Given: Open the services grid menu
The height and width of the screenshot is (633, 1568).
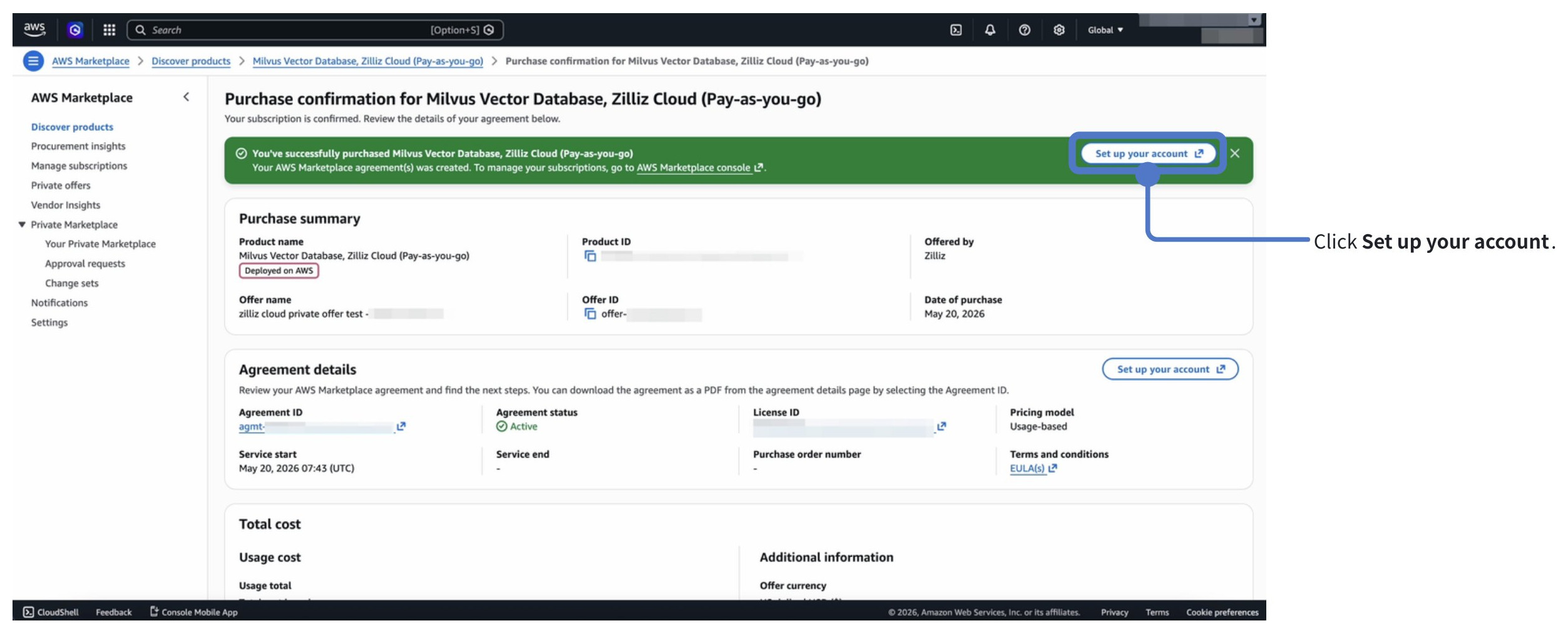Looking at the screenshot, I should point(109,29).
